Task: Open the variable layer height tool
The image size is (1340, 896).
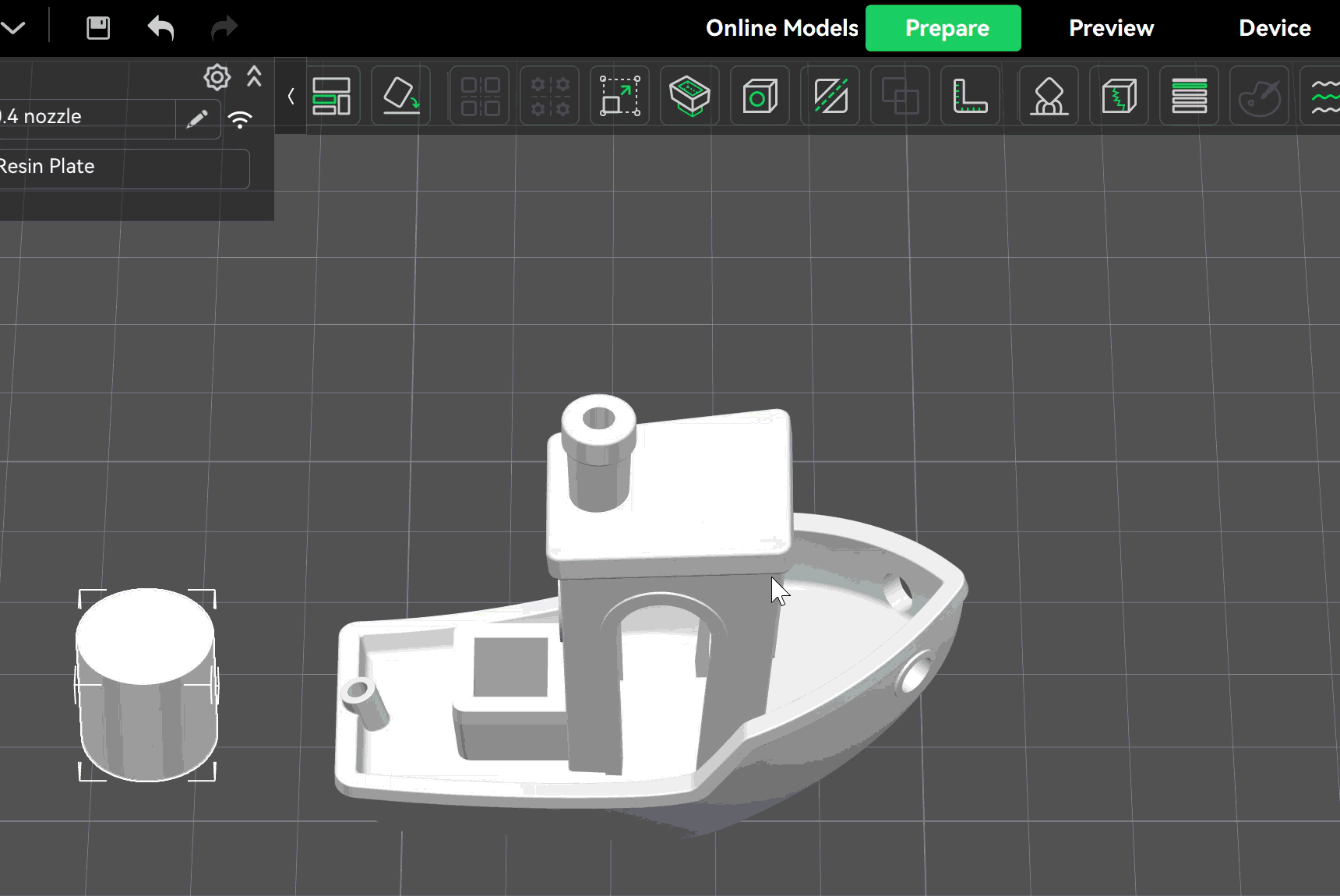Action: [x=1190, y=97]
